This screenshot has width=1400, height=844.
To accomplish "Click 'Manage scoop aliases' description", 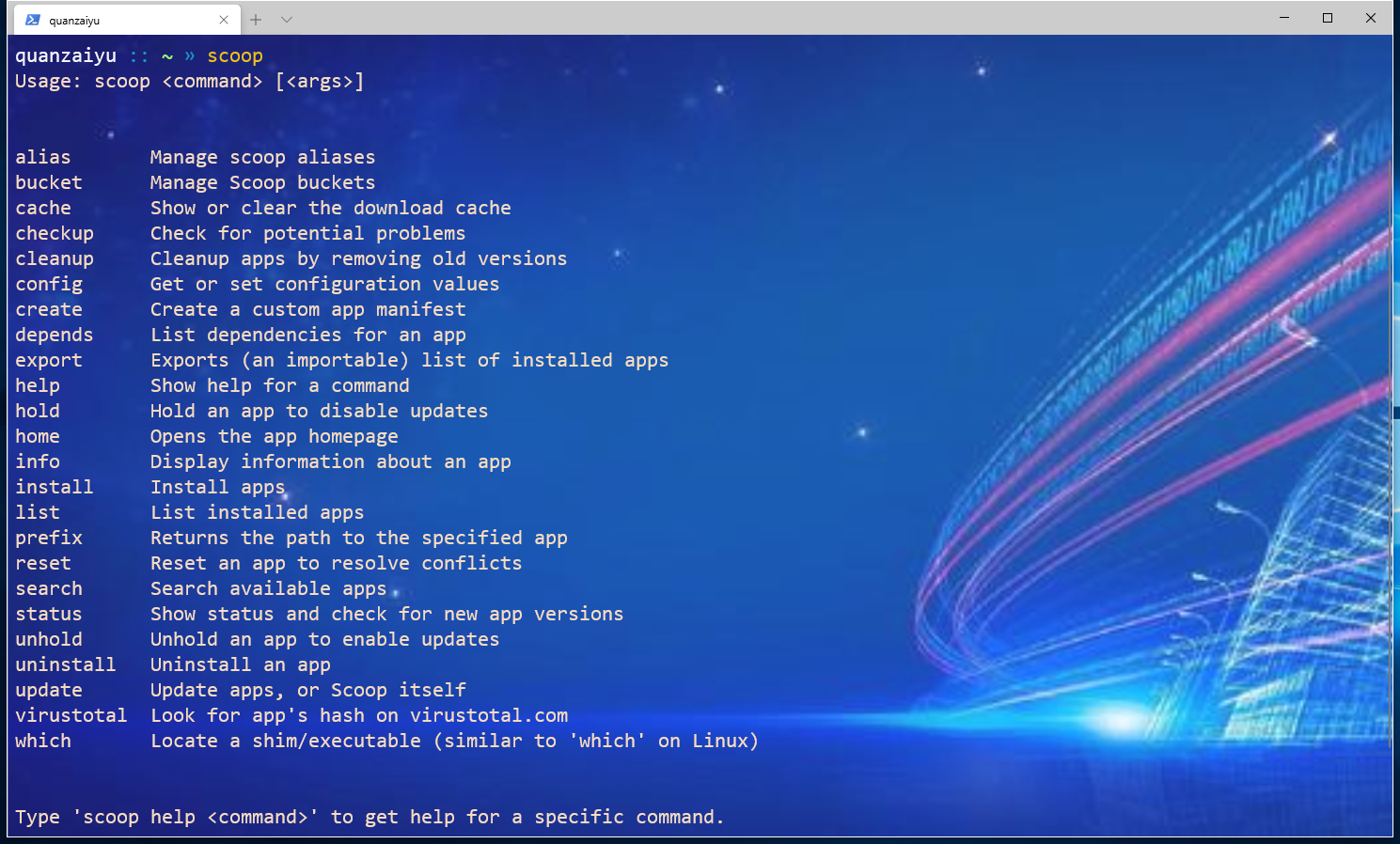I will pos(263,157).
